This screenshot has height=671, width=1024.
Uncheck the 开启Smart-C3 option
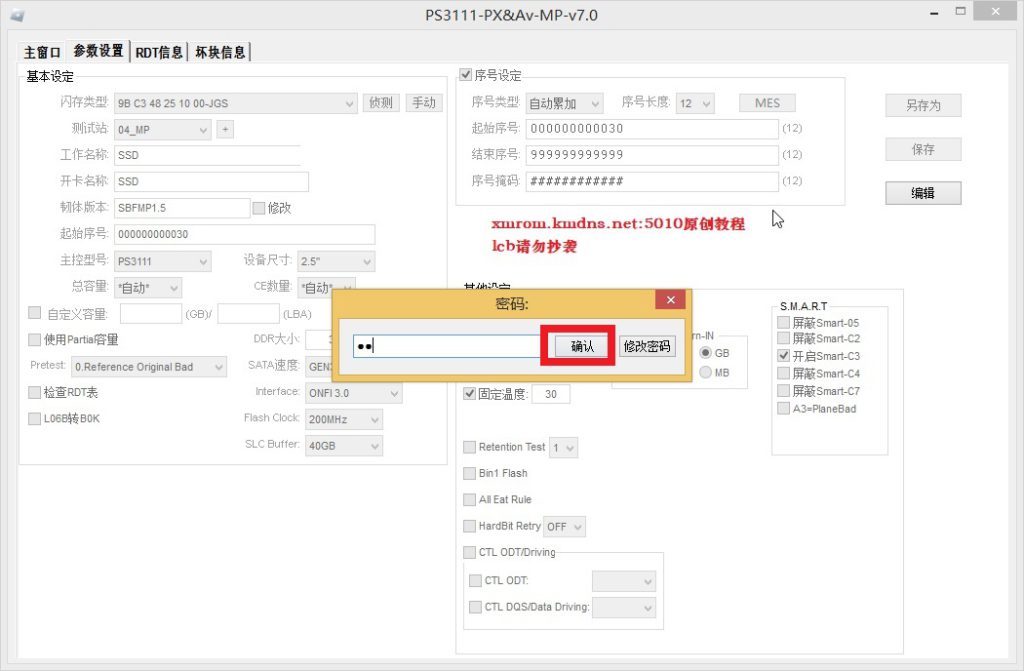click(x=784, y=356)
